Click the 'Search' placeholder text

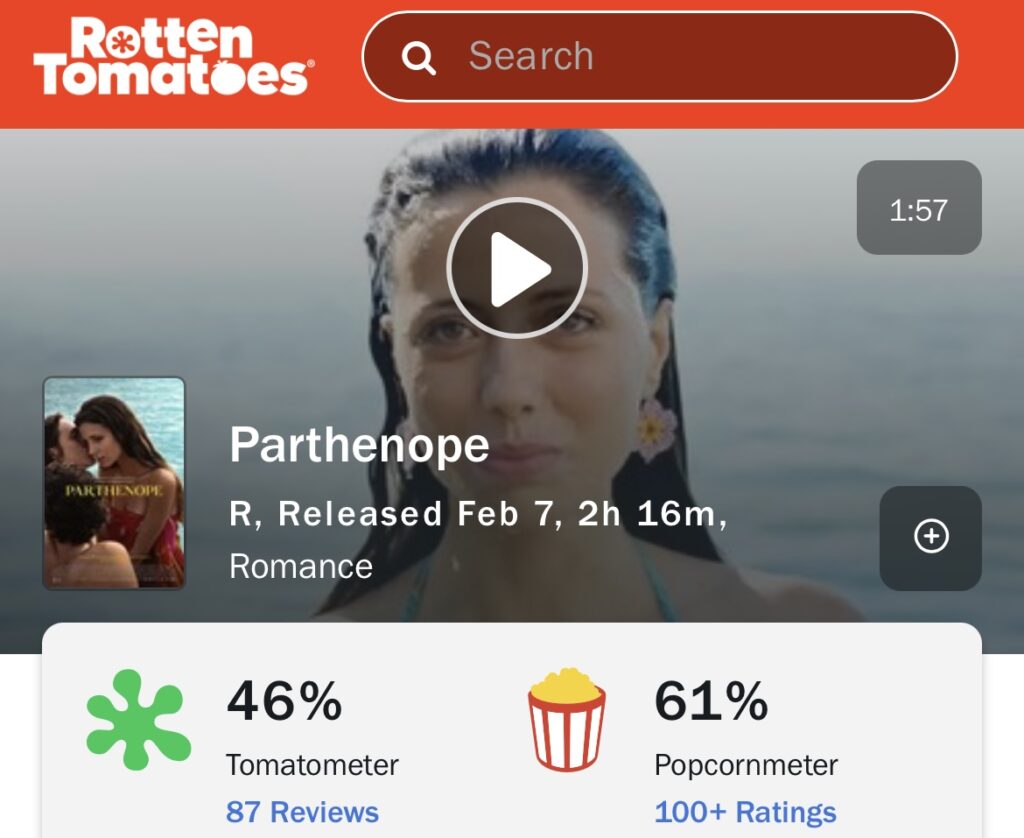click(x=531, y=56)
